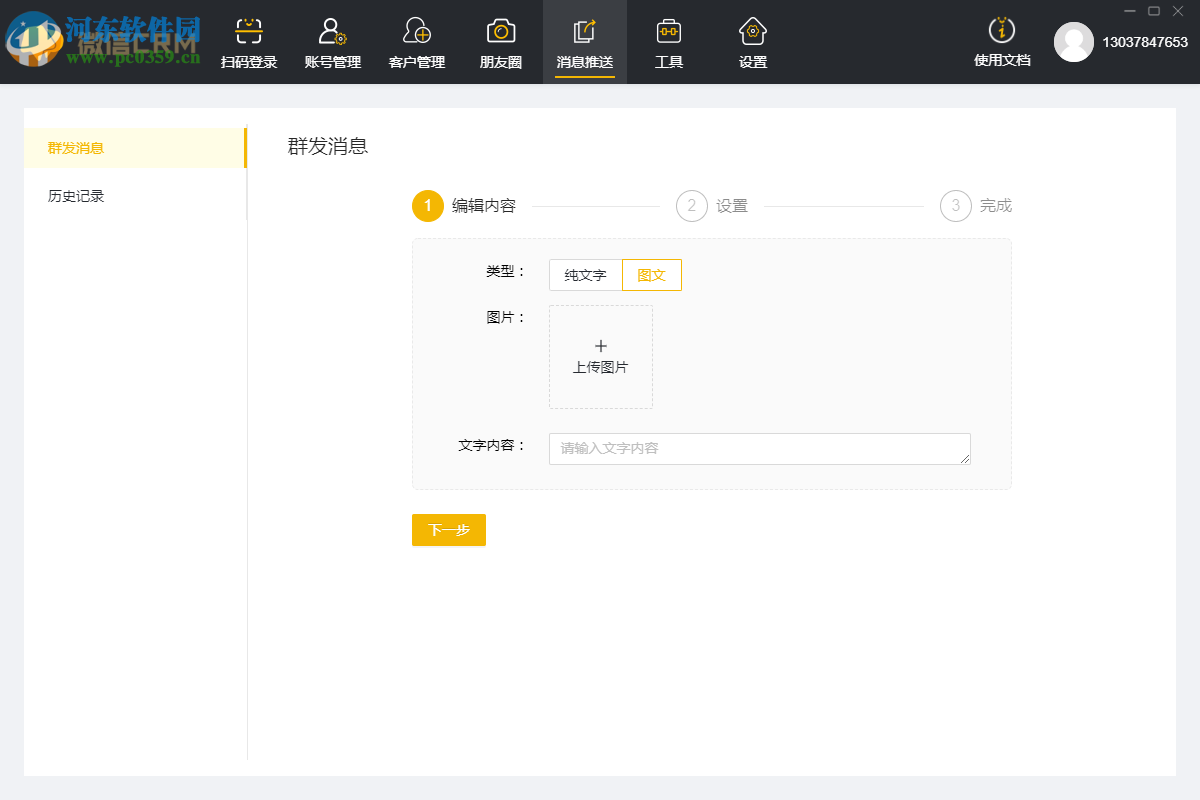Open 客户管理 customer management
Image resolution: width=1200 pixels, height=800 pixels.
click(415, 42)
